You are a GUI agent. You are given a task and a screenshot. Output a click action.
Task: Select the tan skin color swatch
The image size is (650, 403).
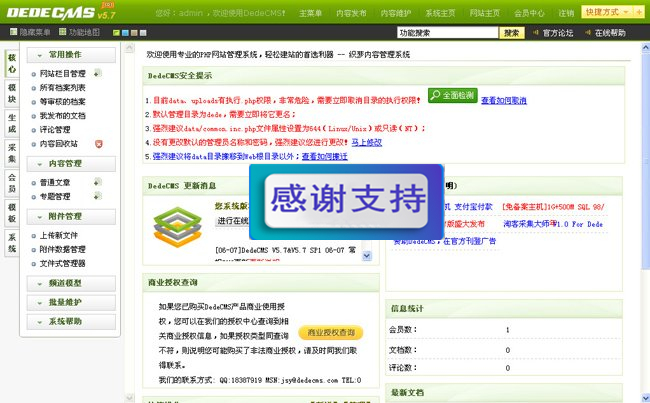(x=134, y=33)
